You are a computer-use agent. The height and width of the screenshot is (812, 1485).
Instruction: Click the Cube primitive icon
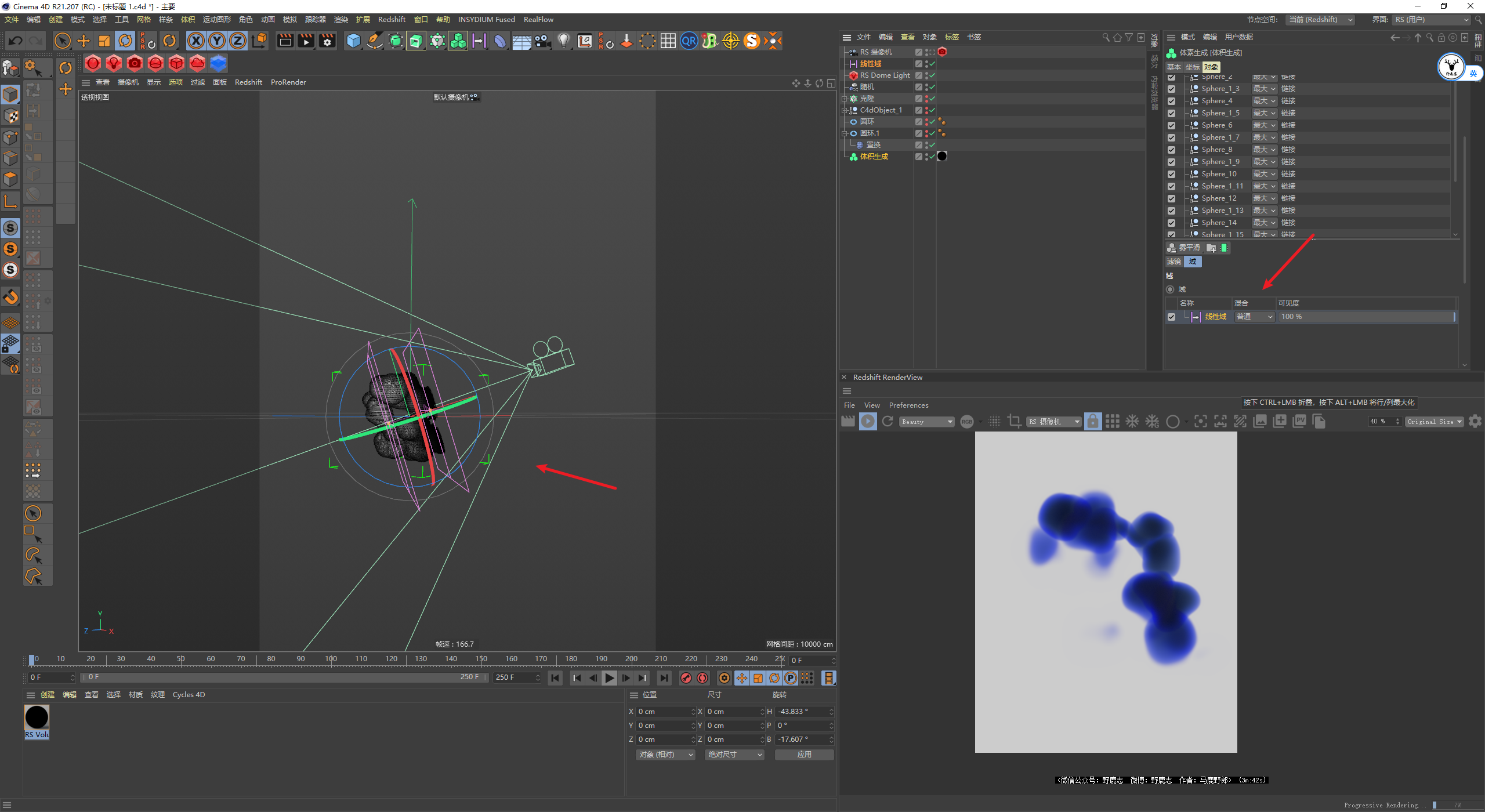tap(353, 41)
